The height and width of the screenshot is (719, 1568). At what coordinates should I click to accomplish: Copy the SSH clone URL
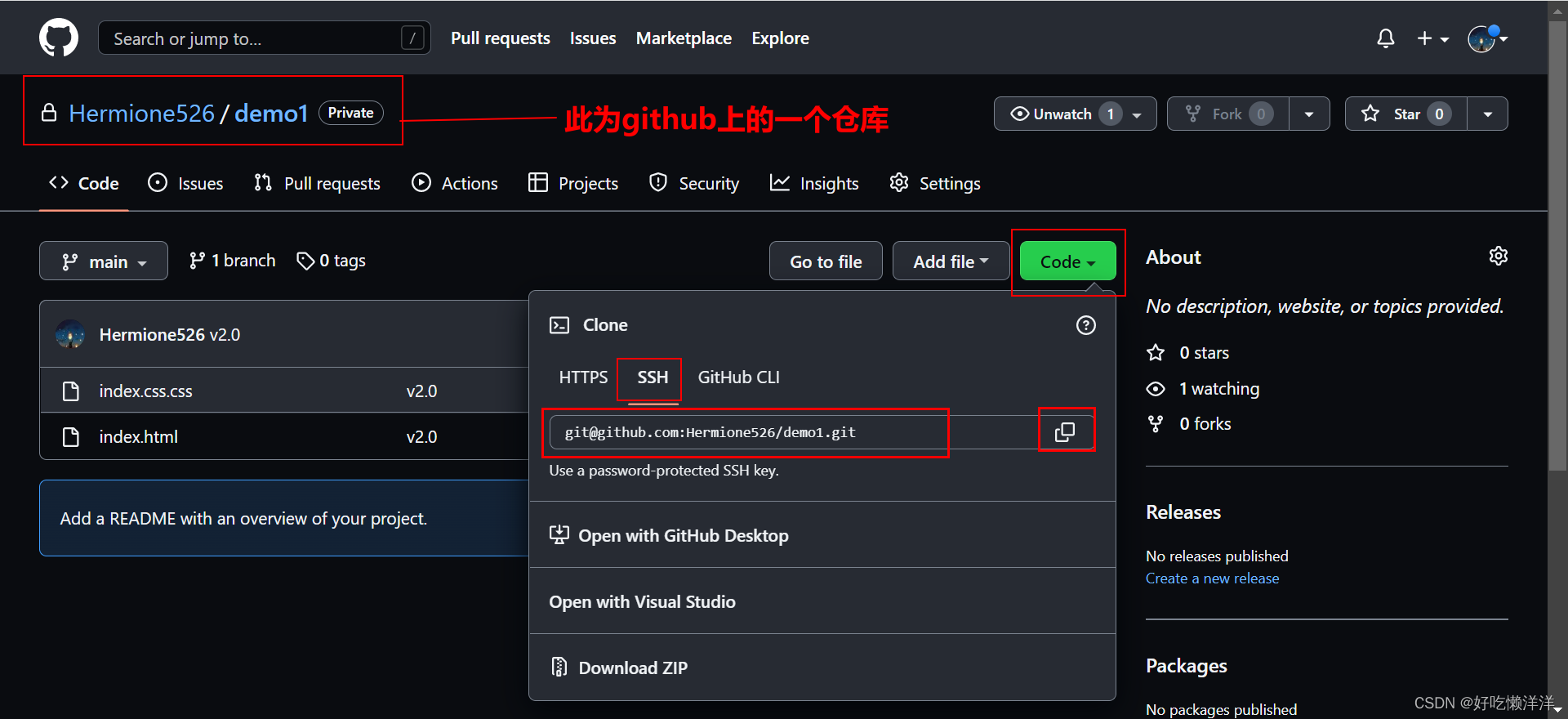1065,432
